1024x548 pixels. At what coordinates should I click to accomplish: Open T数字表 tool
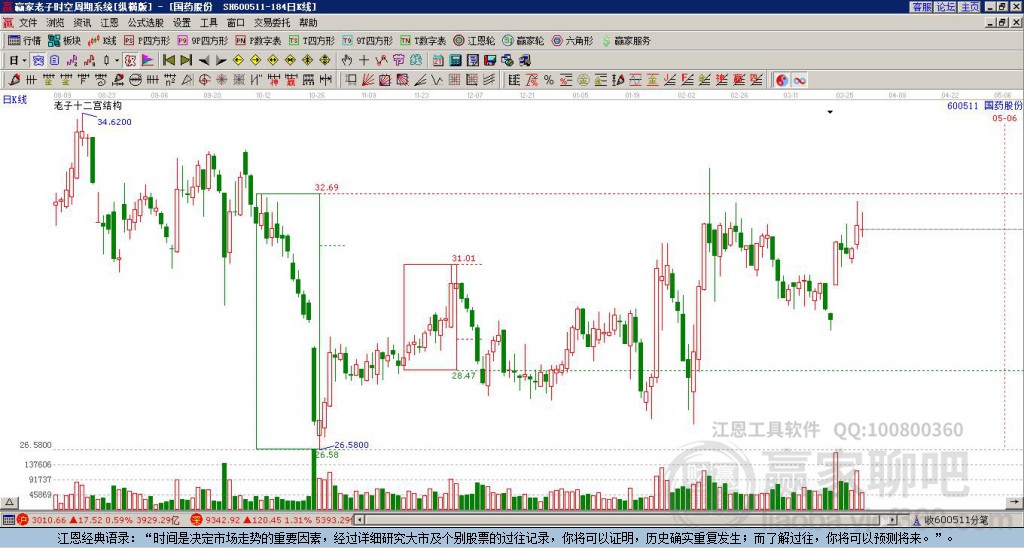coord(423,40)
